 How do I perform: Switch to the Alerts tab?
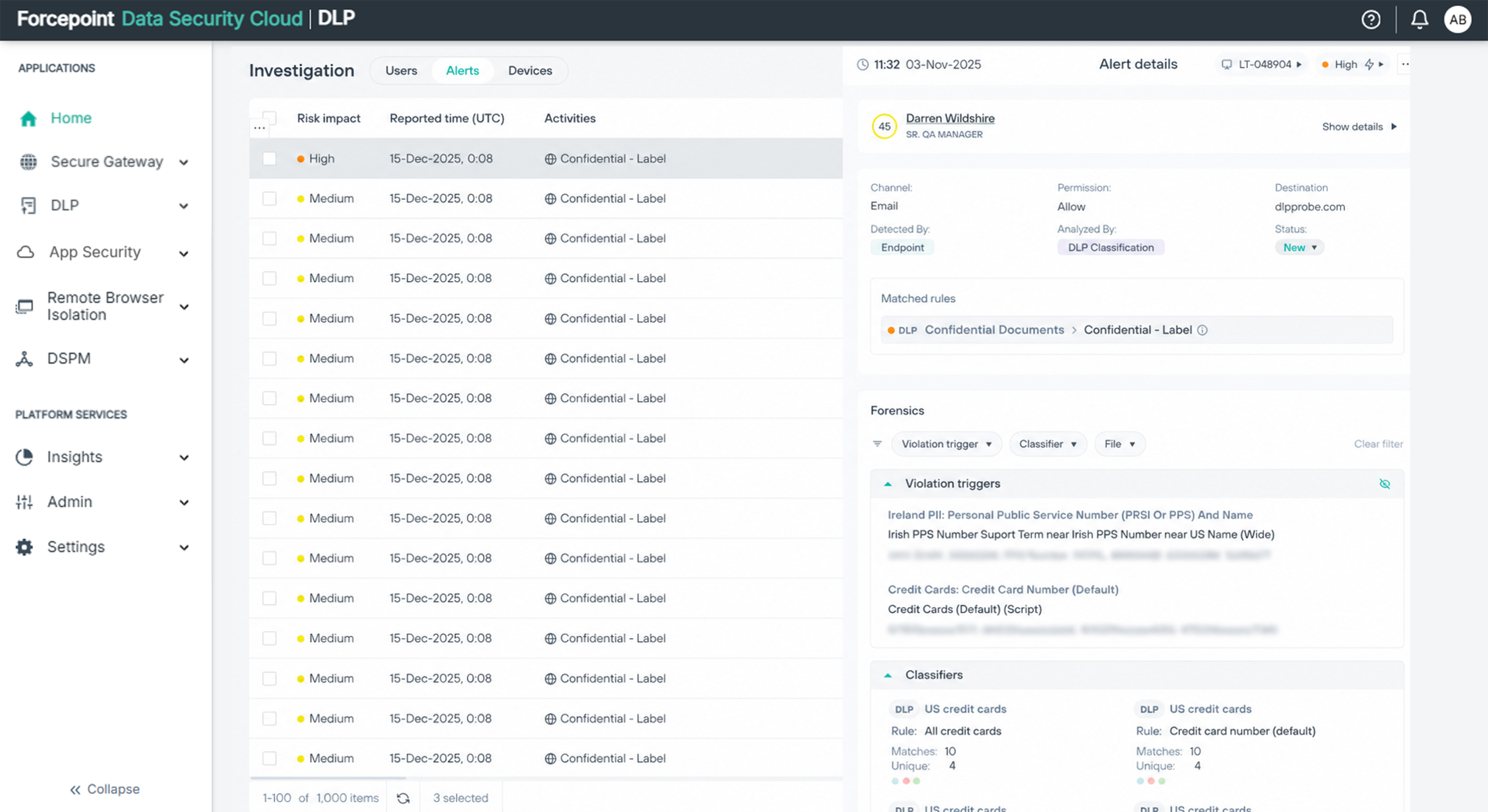[x=462, y=71]
